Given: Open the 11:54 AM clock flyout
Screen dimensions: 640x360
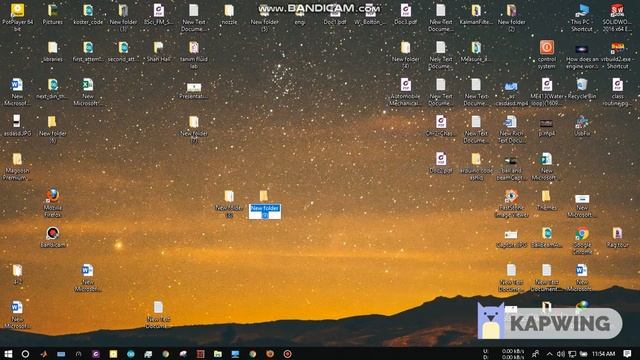Looking at the screenshot, I should tap(603, 353).
